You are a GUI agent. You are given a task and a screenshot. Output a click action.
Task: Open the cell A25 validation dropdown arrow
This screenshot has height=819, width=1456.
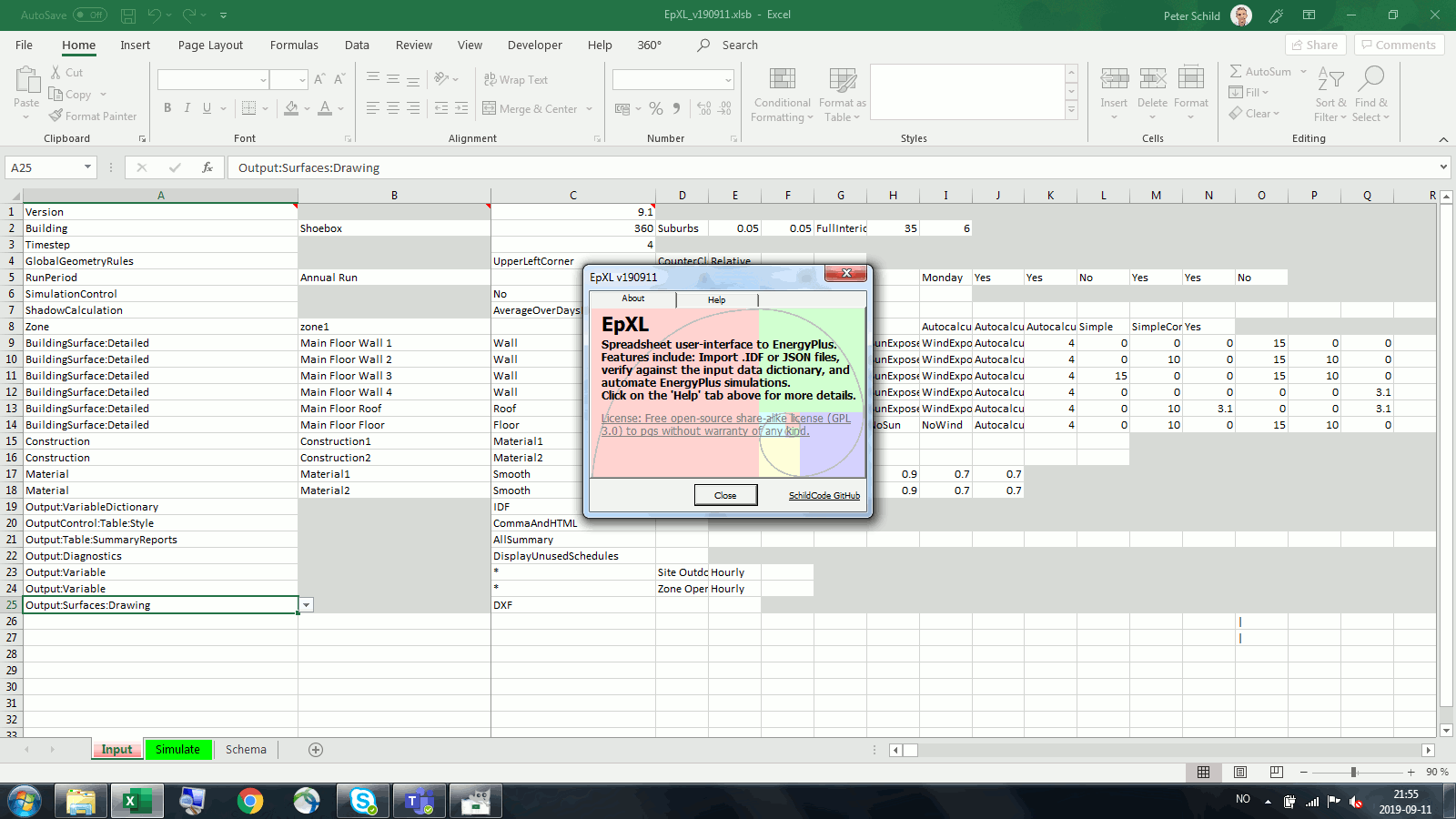point(306,605)
